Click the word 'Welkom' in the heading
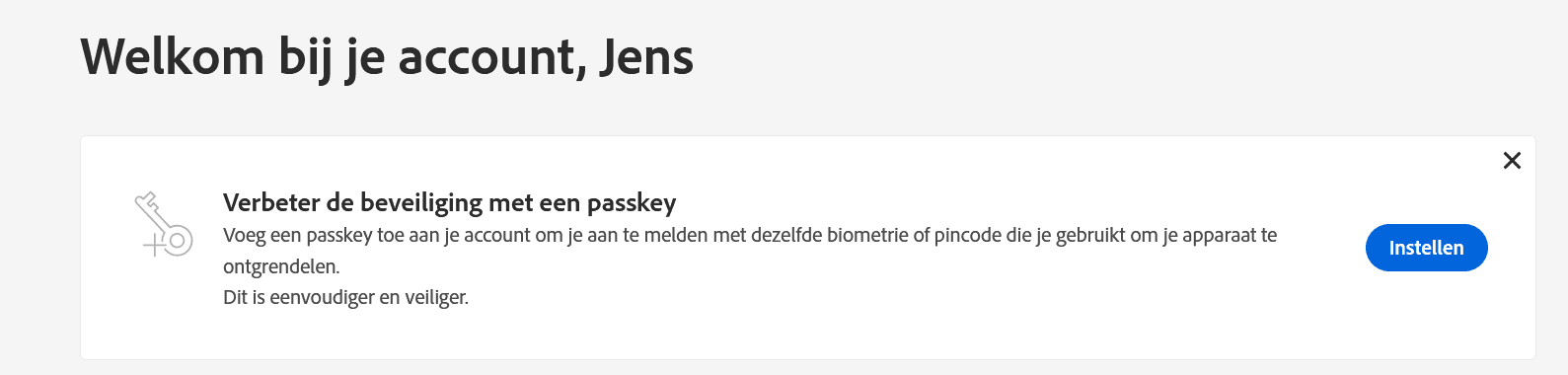This screenshot has width=1568, height=375. click(x=173, y=57)
